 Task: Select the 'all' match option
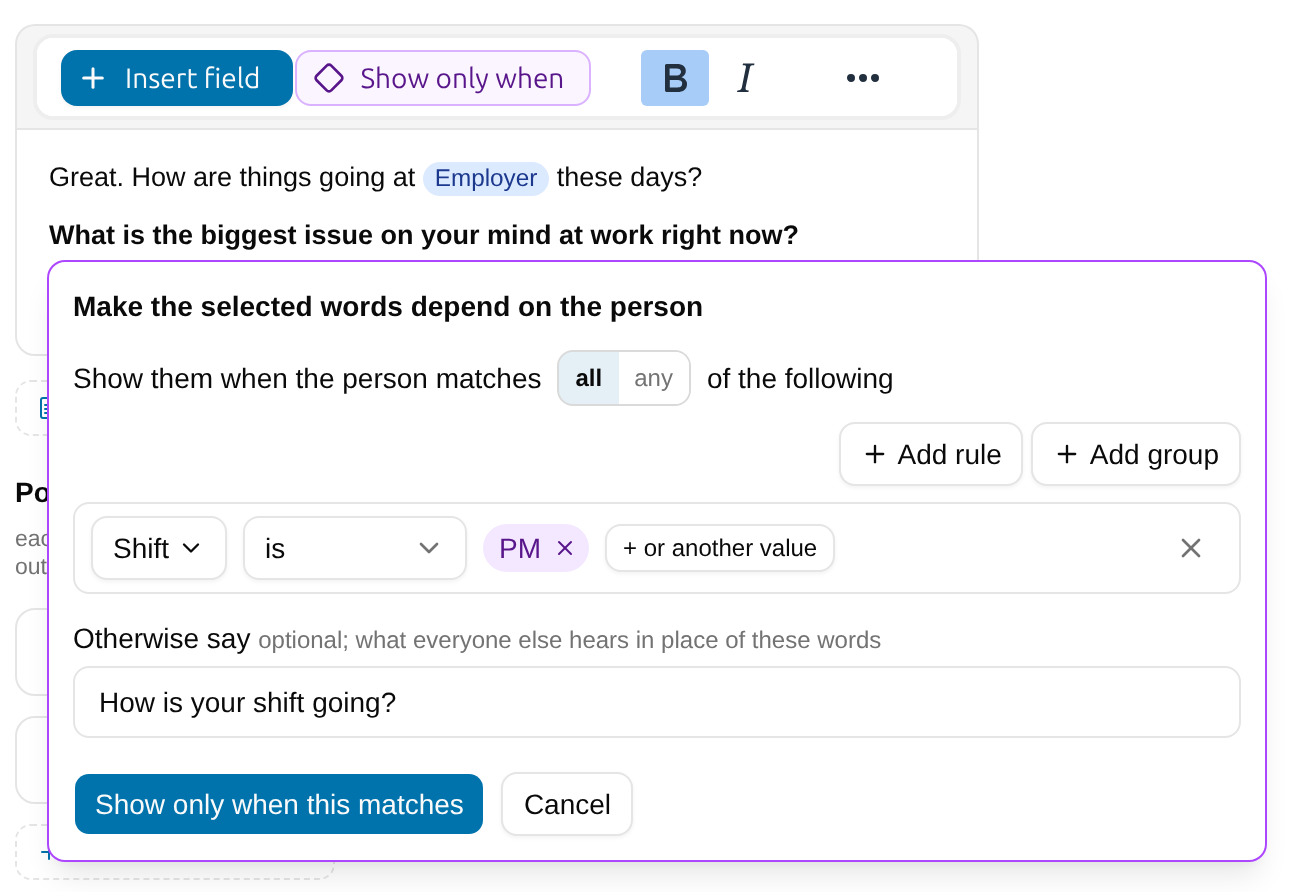click(589, 378)
